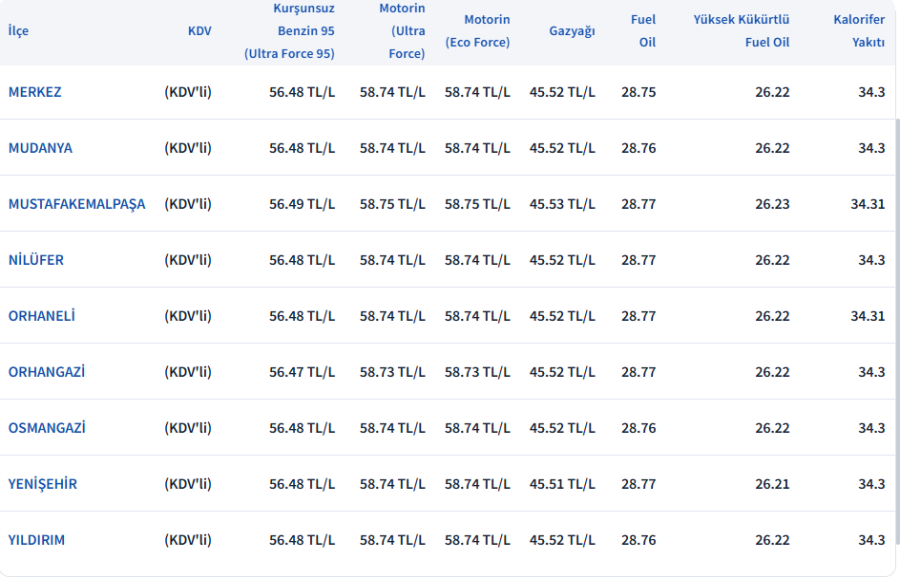The height and width of the screenshot is (578, 900).
Task: Click the MUSTAFAKEMALPAŞA district link
Action: point(76,204)
